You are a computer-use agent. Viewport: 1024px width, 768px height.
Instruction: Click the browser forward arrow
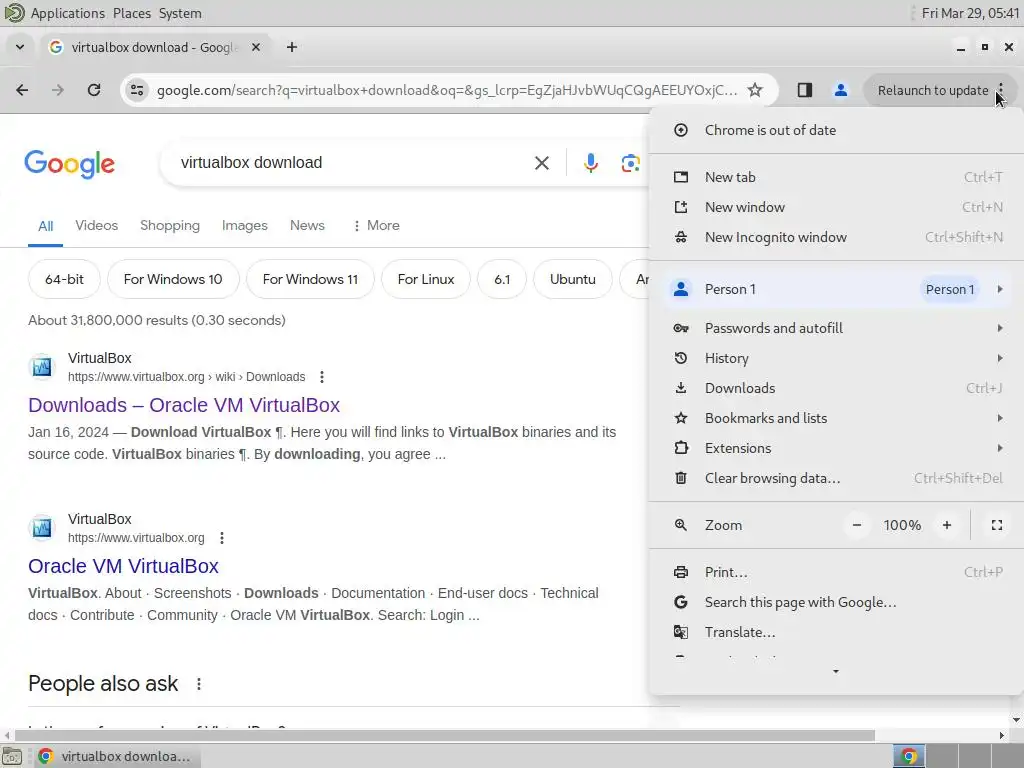point(57,90)
